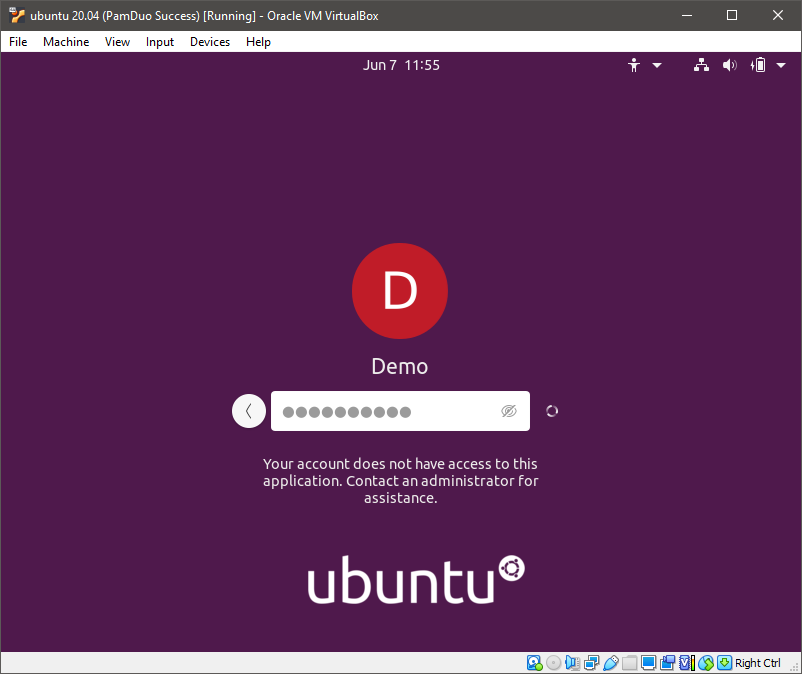Click the keyboard capture green arrow indicator
The width and height of the screenshot is (802, 674).
coord(724,663)
